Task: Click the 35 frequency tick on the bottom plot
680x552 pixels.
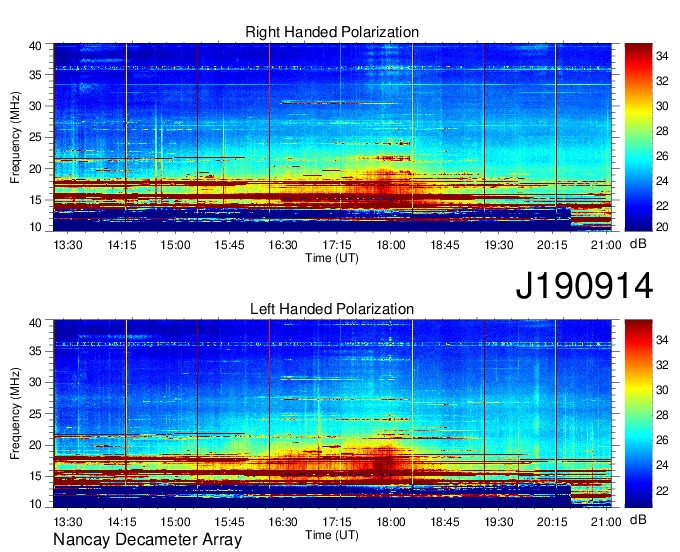Action: point(35,351)
